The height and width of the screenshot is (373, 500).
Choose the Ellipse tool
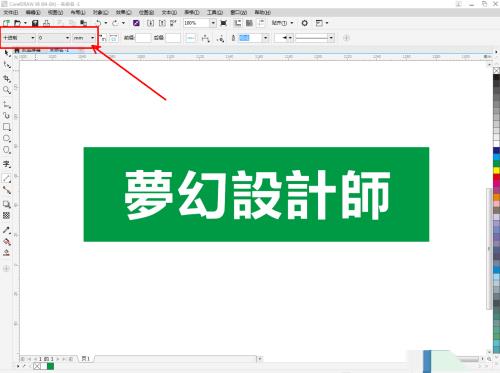tap(7, 138)
